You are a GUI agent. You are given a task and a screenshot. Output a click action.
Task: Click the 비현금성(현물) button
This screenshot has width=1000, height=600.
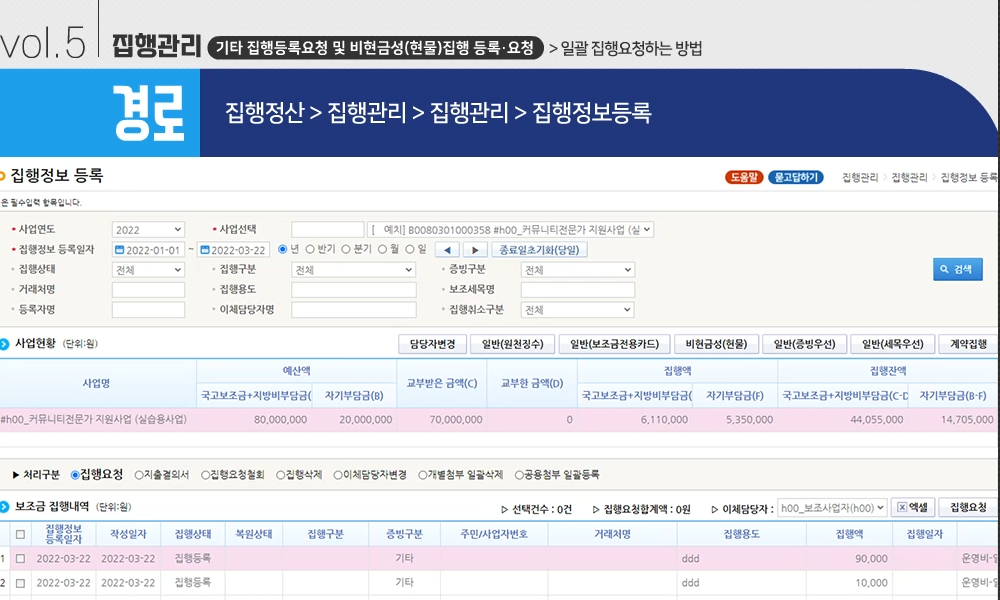[716, 344]
